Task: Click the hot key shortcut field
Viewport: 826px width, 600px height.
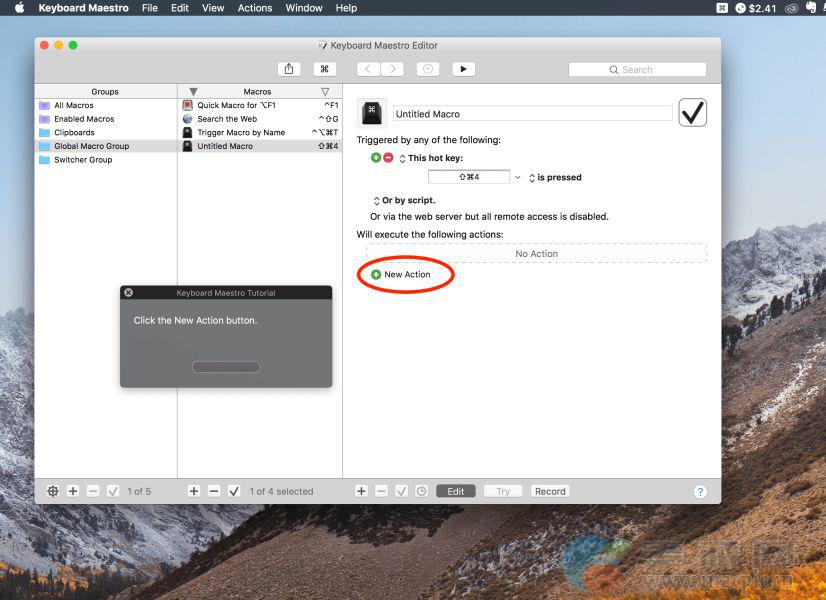Action: pos(469,177)
